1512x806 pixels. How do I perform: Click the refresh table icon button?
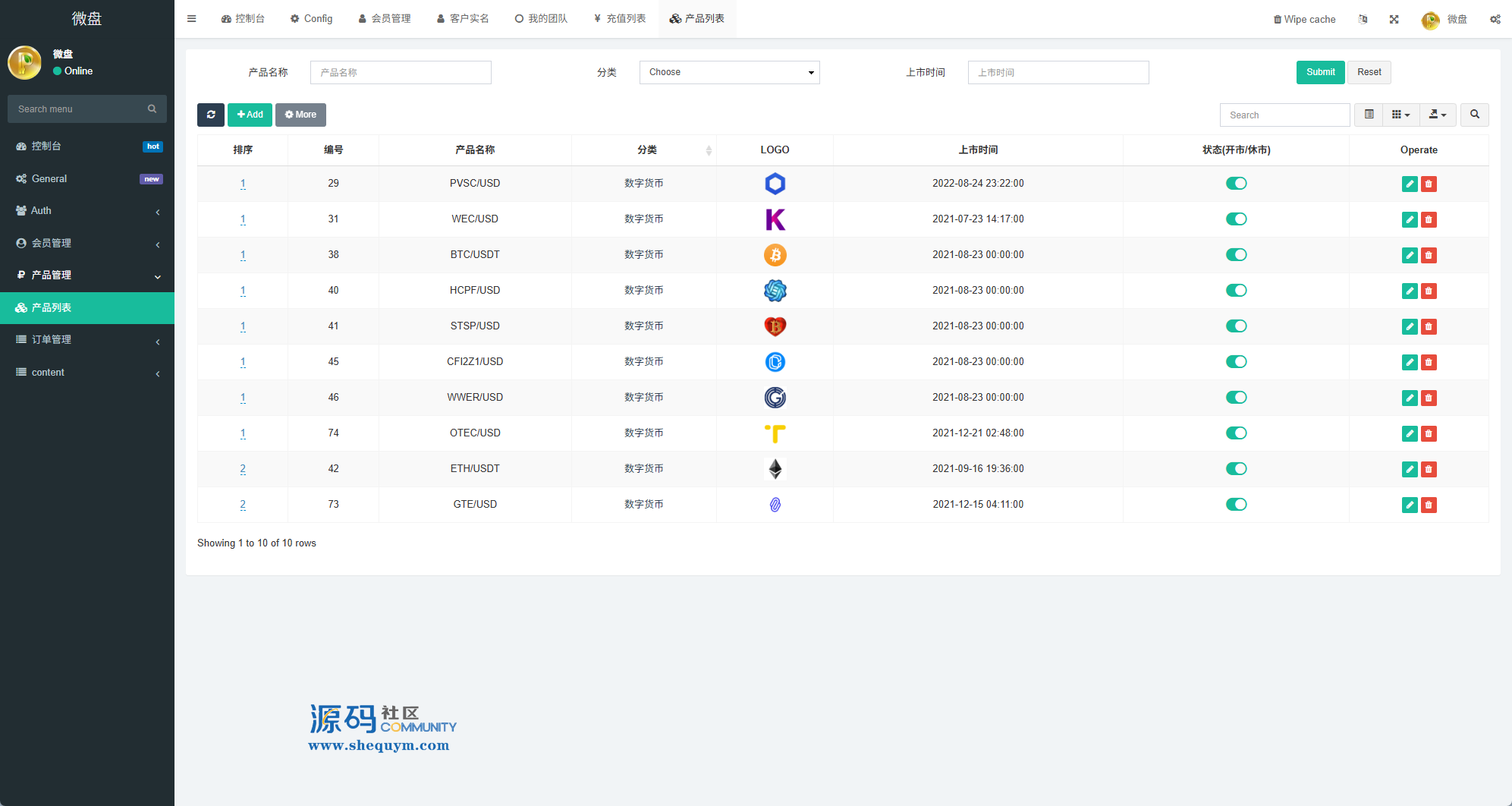[210, 115]
